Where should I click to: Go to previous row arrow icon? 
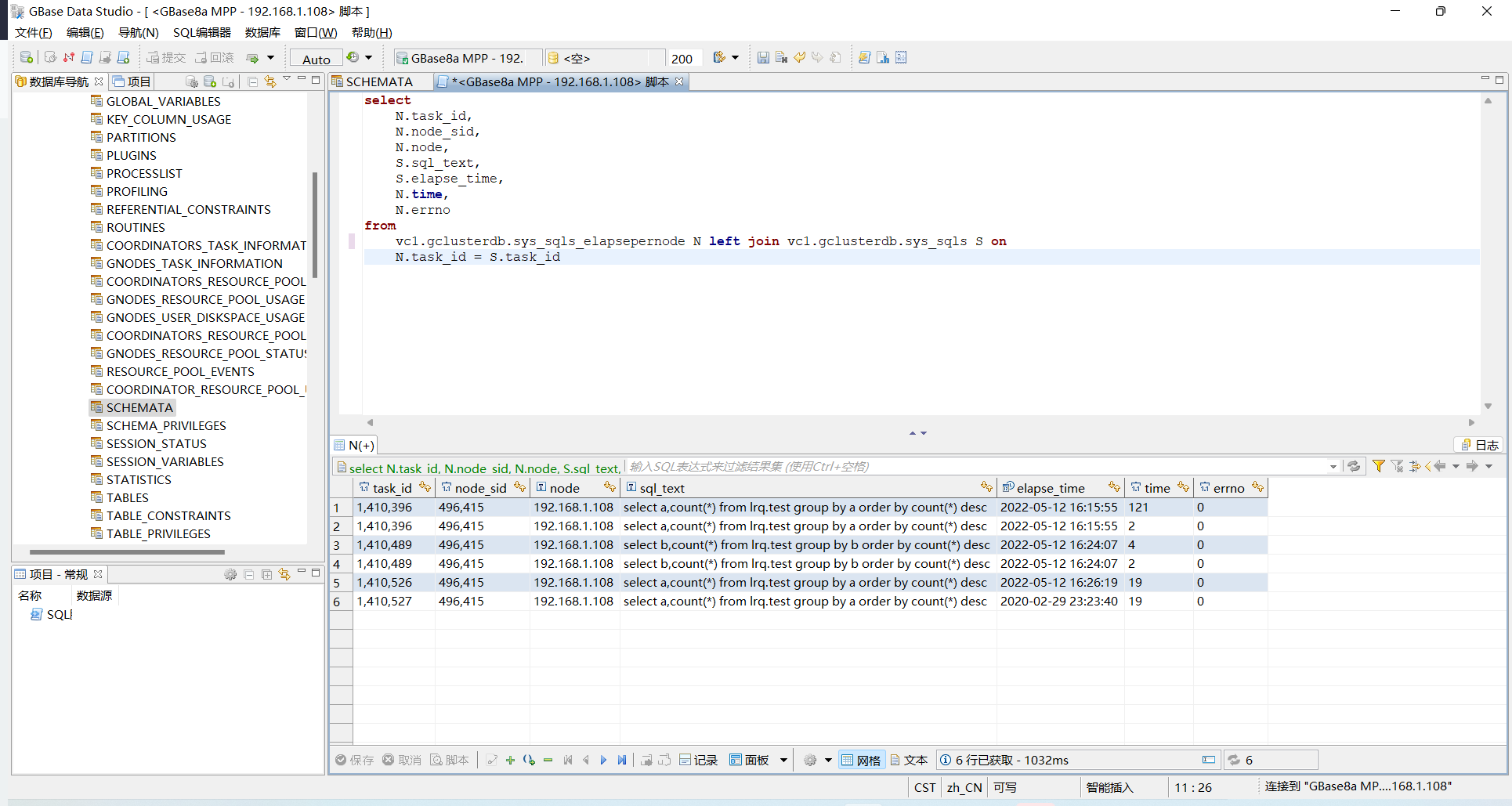(x=585, y=760)
